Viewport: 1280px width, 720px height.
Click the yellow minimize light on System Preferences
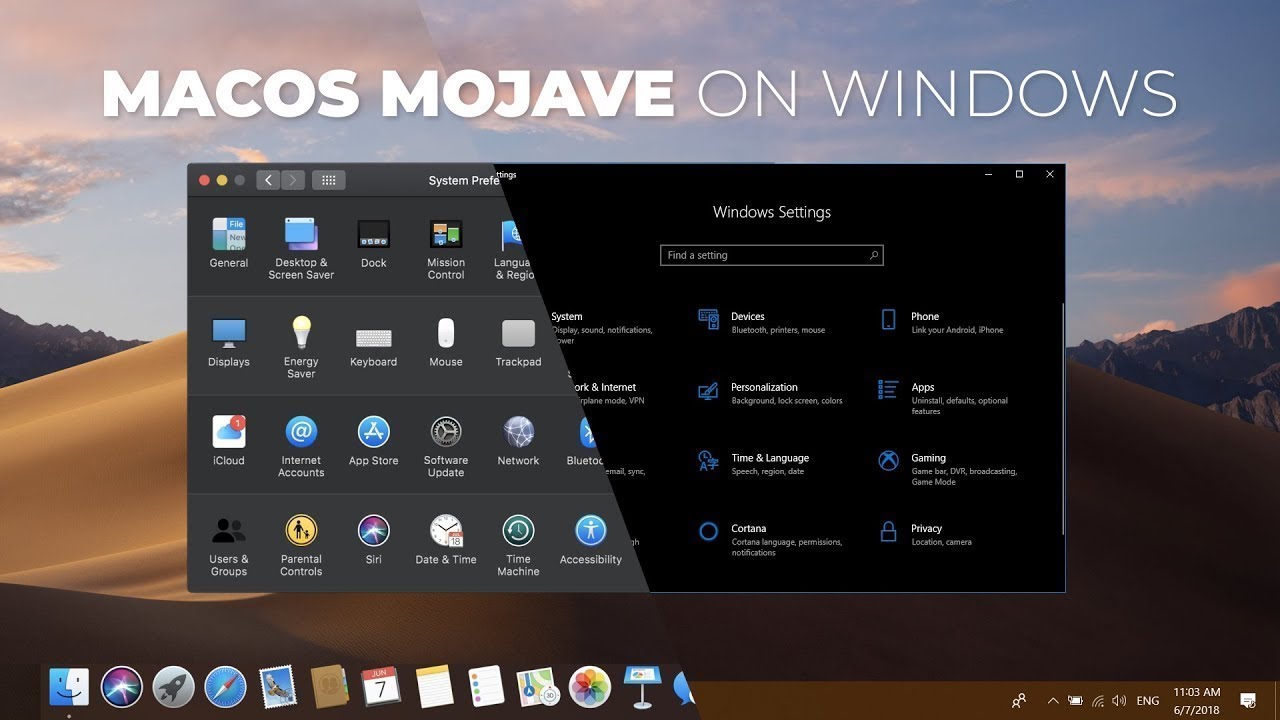[222, 180]
